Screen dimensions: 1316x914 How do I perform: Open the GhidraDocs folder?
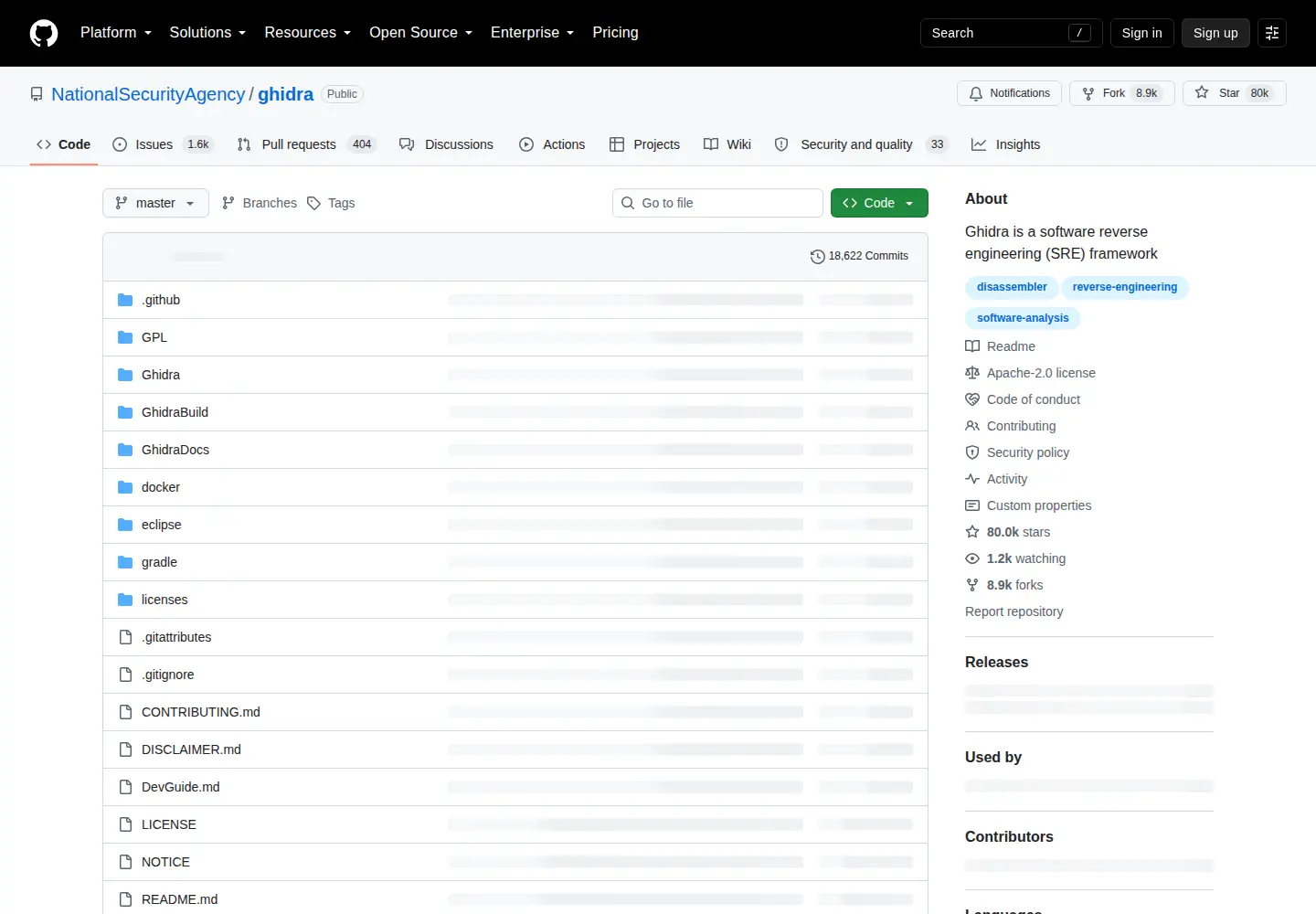coord(175,450)
